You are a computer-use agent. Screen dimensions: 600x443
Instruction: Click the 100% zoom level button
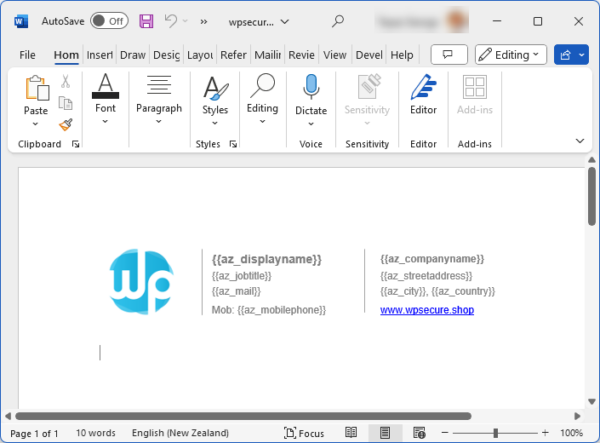pyautogui.click(x=571, y=433)
